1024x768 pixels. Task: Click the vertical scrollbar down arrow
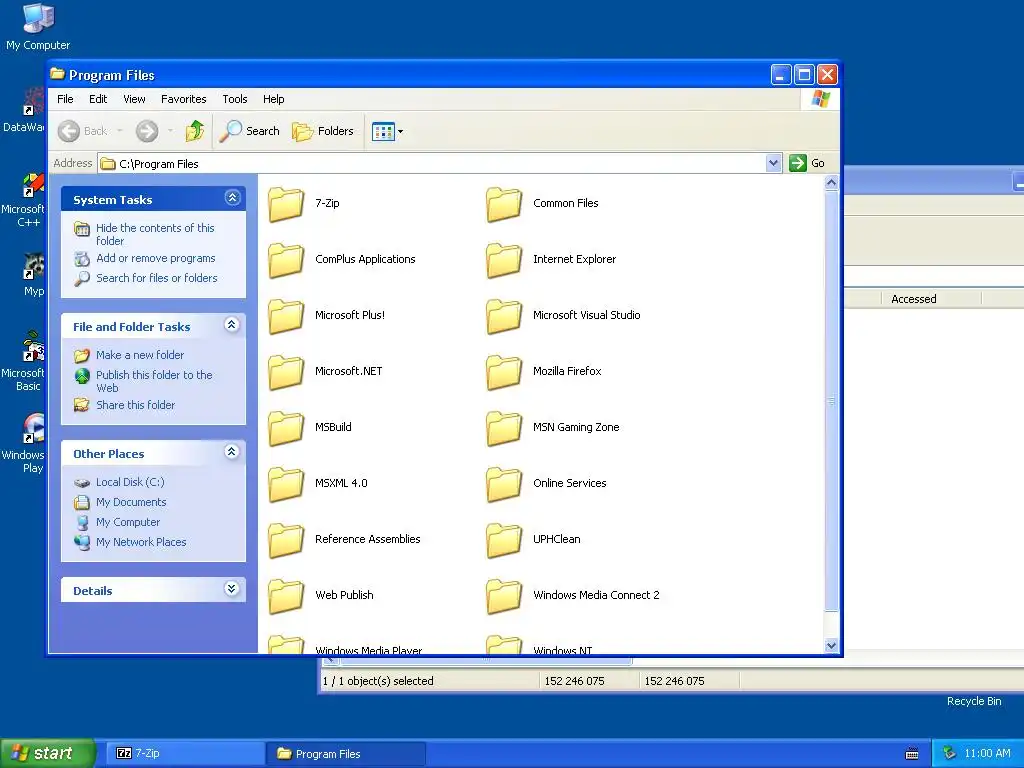[x=831, y=645]
